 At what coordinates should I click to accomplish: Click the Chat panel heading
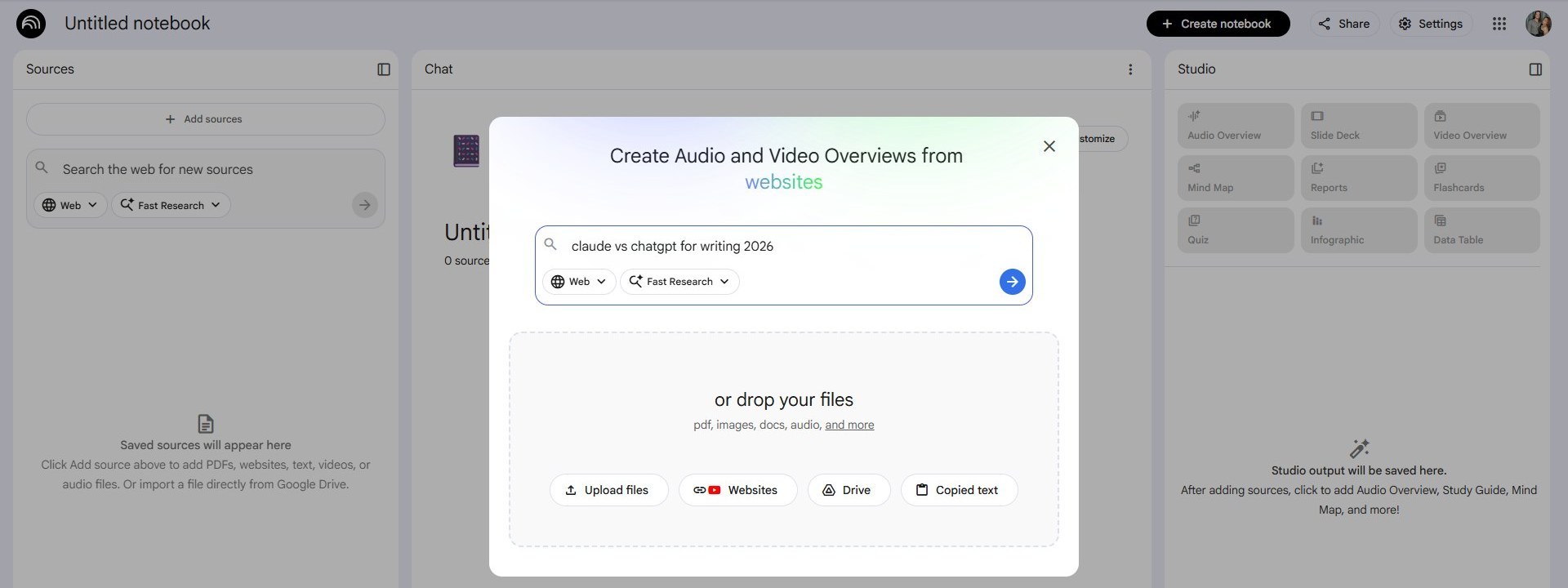pyautogui.click(x=439, y=69)
